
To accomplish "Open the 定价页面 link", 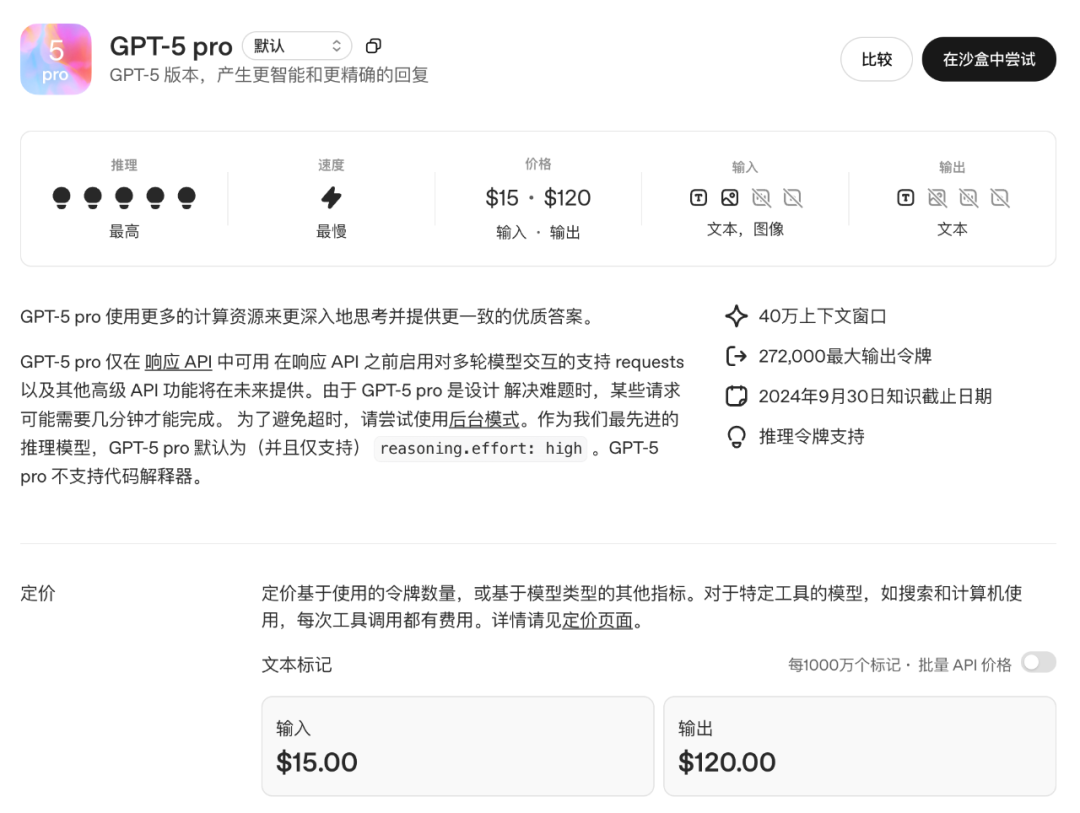I will tap(598, 621).
